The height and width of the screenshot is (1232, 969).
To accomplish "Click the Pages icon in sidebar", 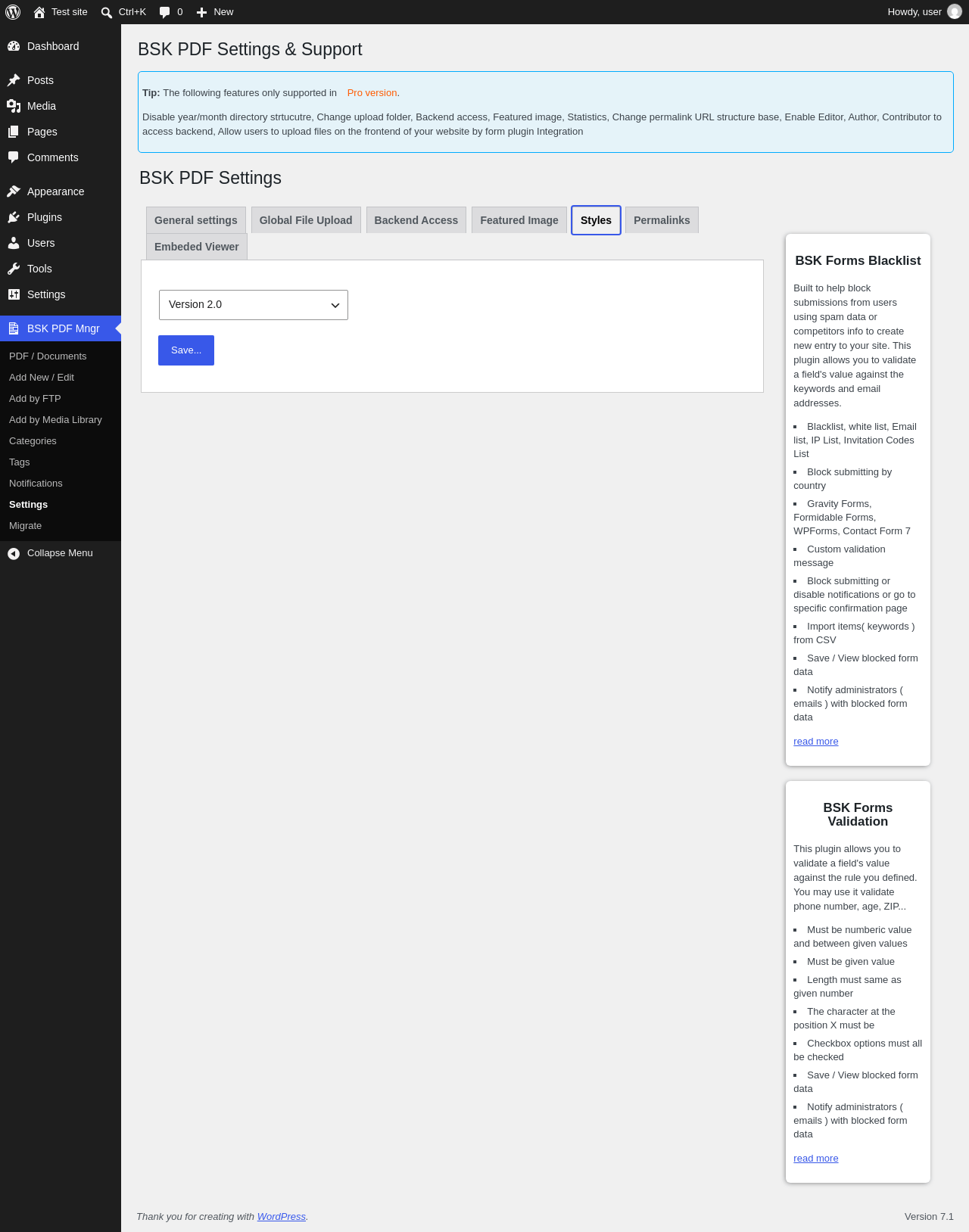I will coord(14,132).
